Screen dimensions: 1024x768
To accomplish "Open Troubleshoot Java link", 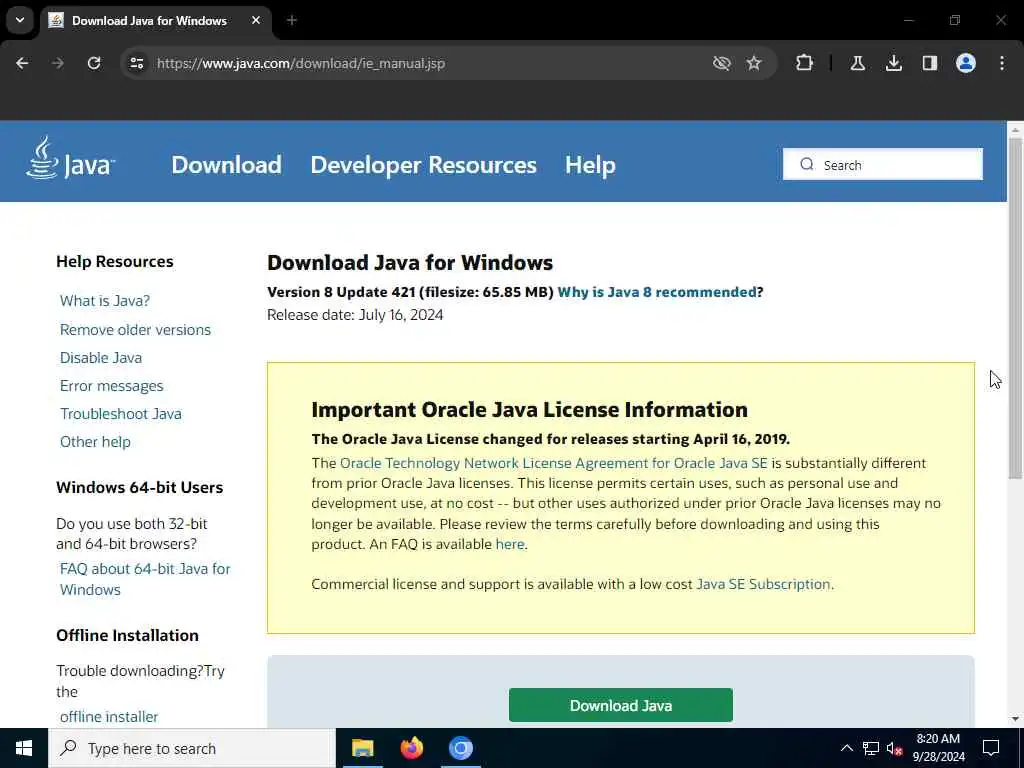I will (x=121, y=414).
